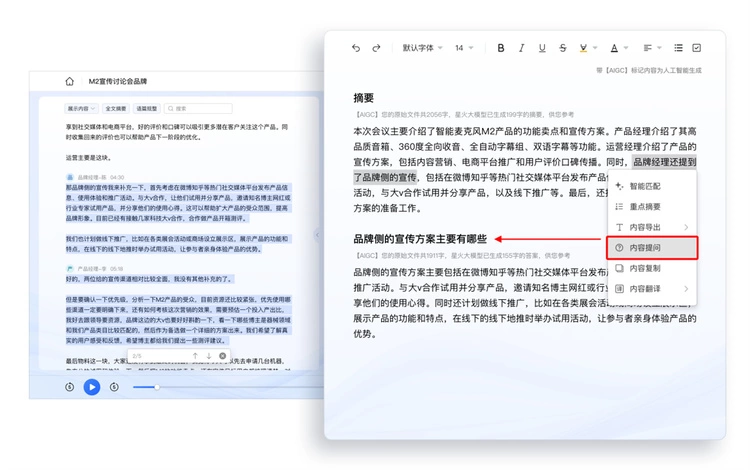Open the 默认字体 font dropdown
This screenshot has width=750, height=470.
tap(421, 48)
